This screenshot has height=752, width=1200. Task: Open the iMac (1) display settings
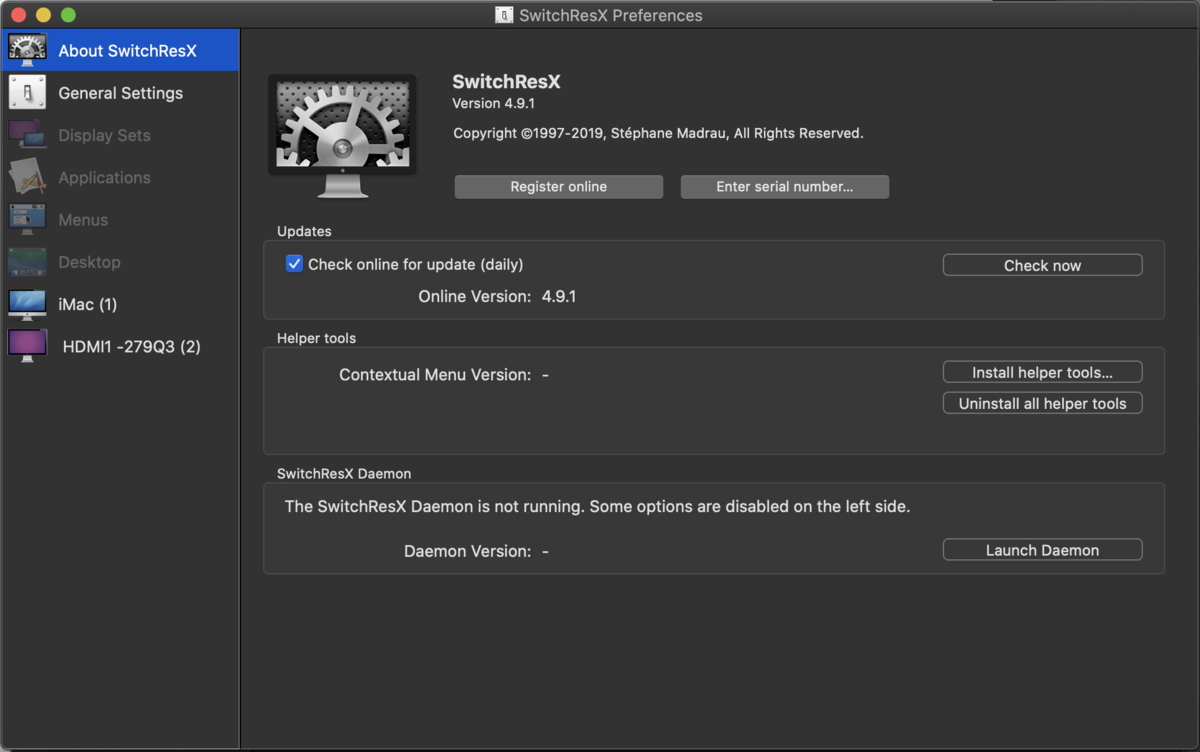[x=120, y=304]
